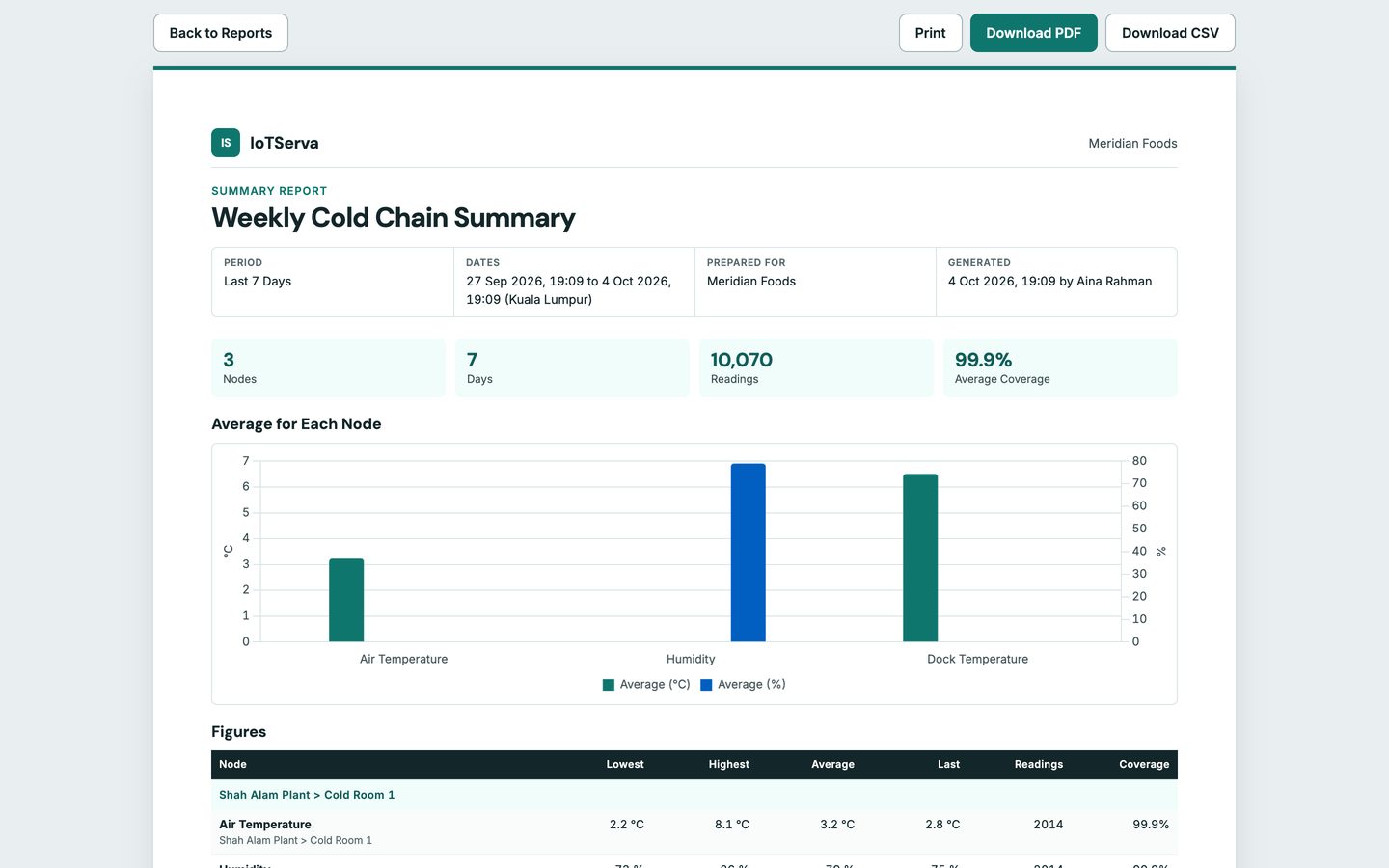Click the Humidity axis label
Image resolution: width=1389 pixels, height=868 pixels.
(691, 660)
